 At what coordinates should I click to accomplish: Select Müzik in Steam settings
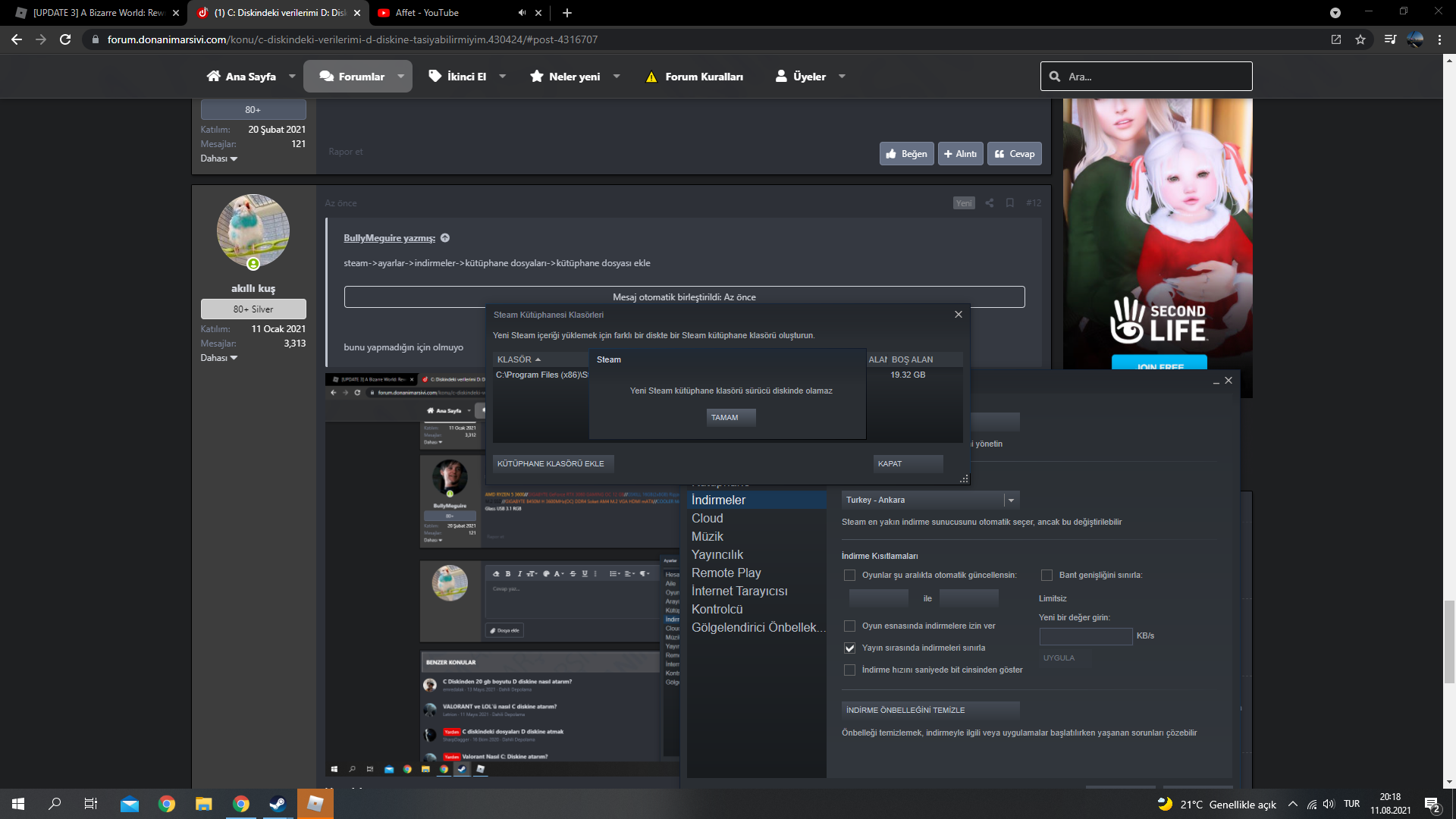click(757, 537)
